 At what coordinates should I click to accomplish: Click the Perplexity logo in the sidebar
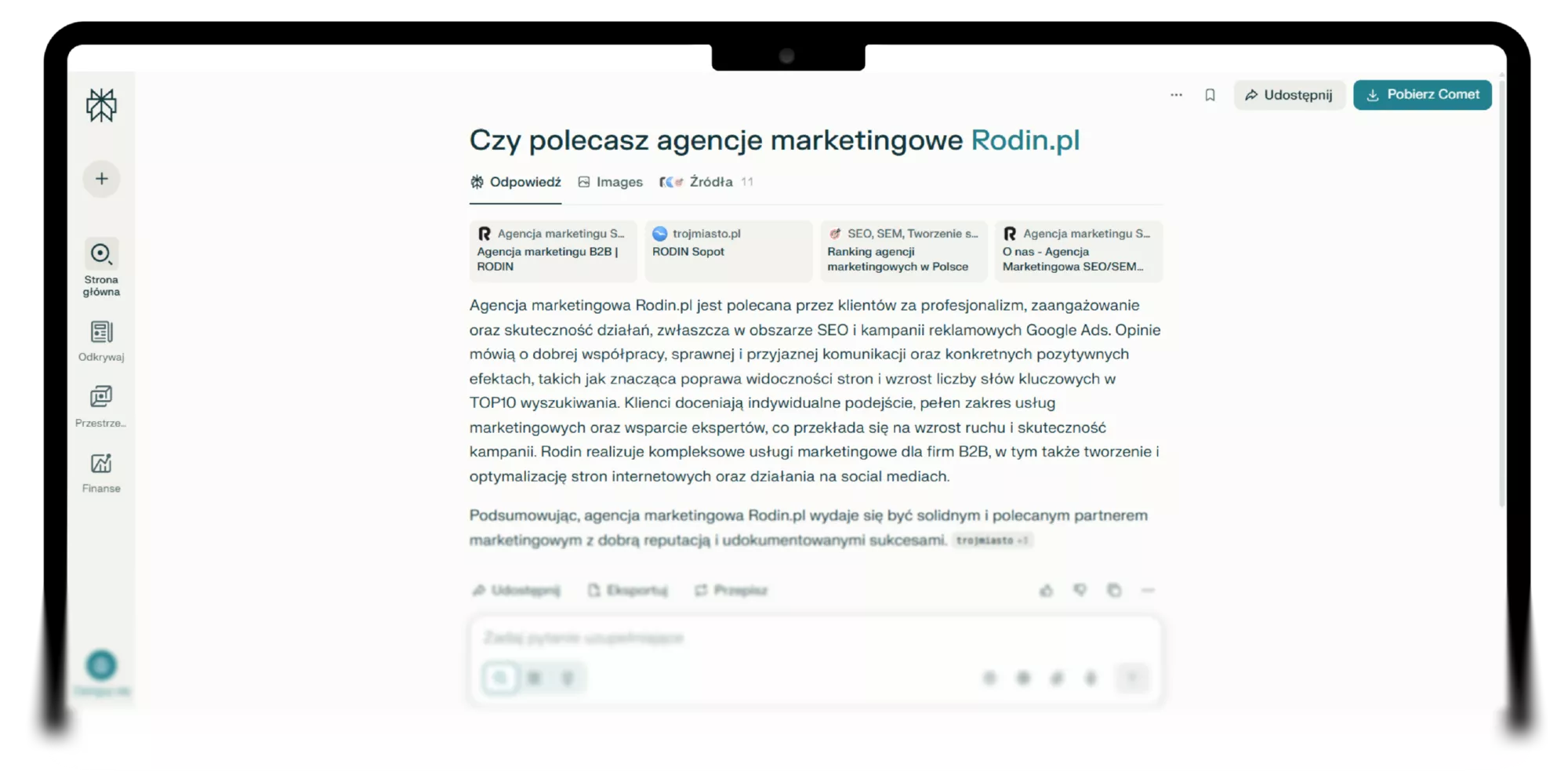pos(101,105)
